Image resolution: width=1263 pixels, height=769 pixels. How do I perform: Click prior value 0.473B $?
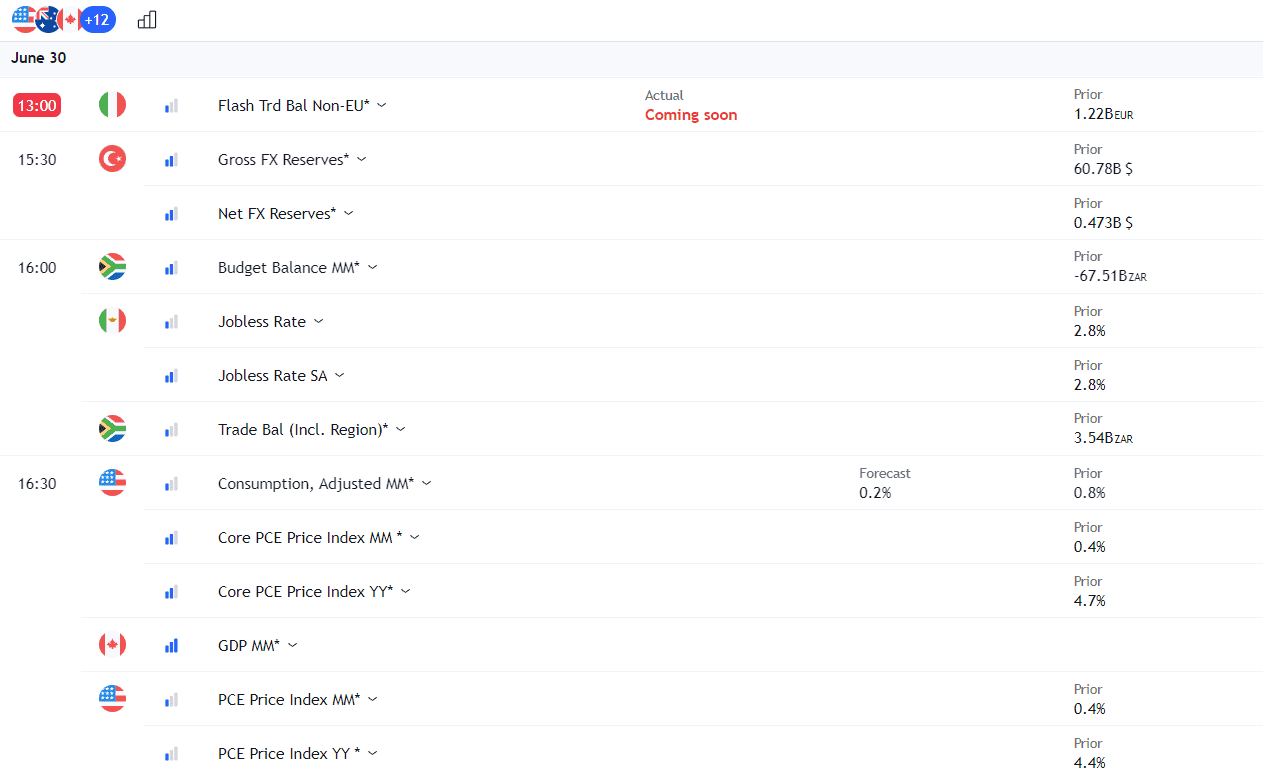click(x=1104, y=223)
